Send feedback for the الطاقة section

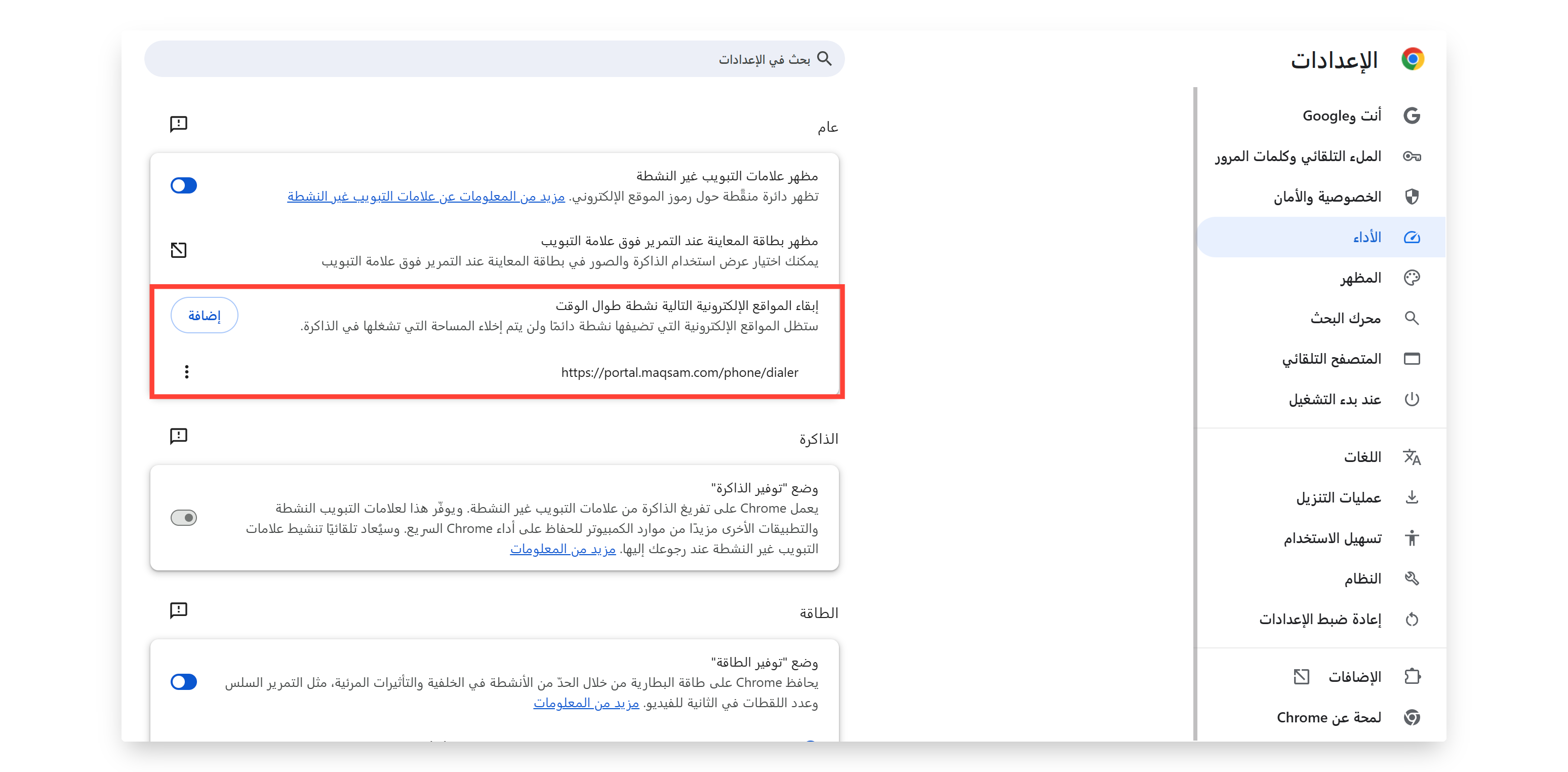point(178,610)
